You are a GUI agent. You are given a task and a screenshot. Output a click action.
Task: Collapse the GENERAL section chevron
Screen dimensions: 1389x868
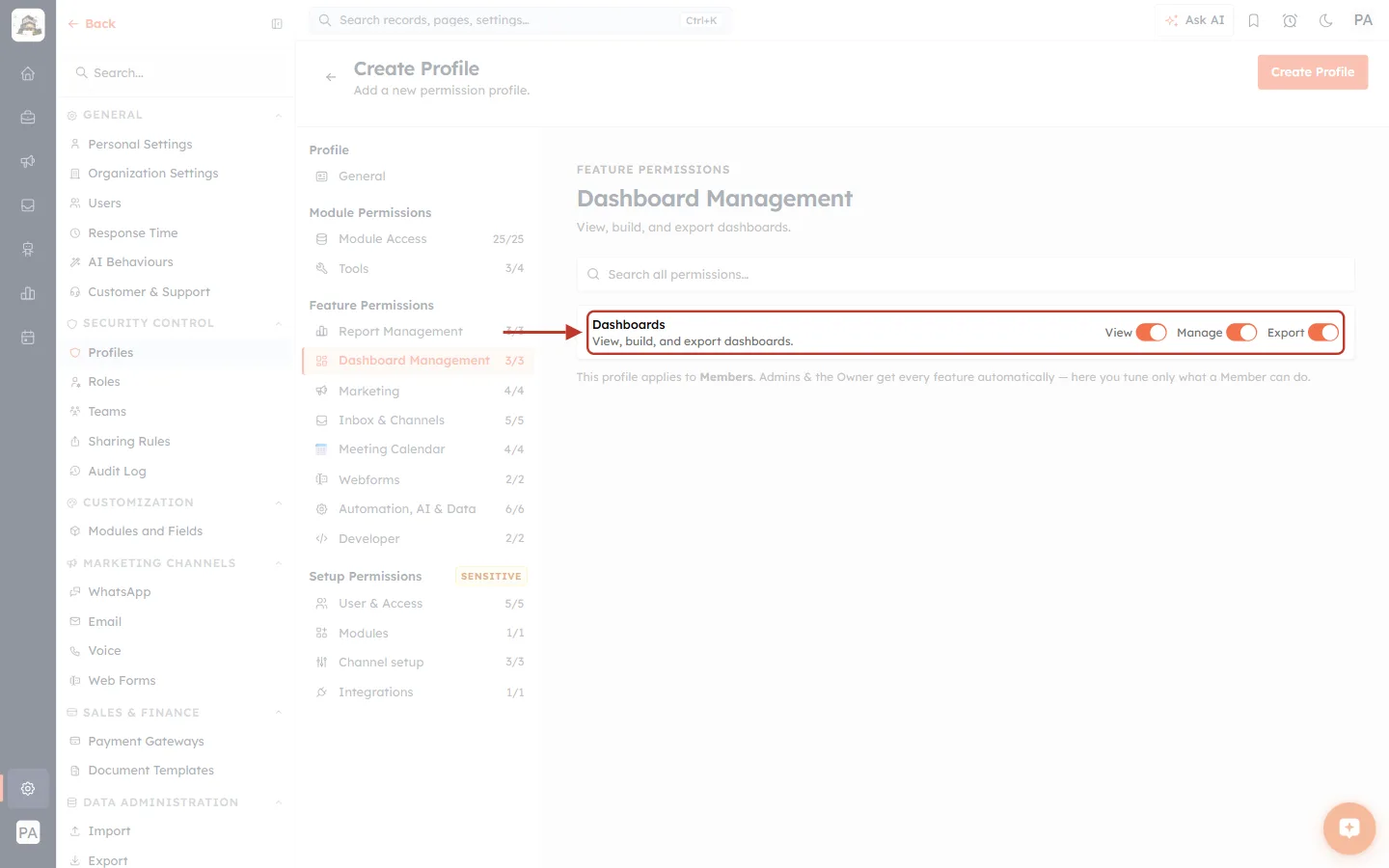pos(278,116)
